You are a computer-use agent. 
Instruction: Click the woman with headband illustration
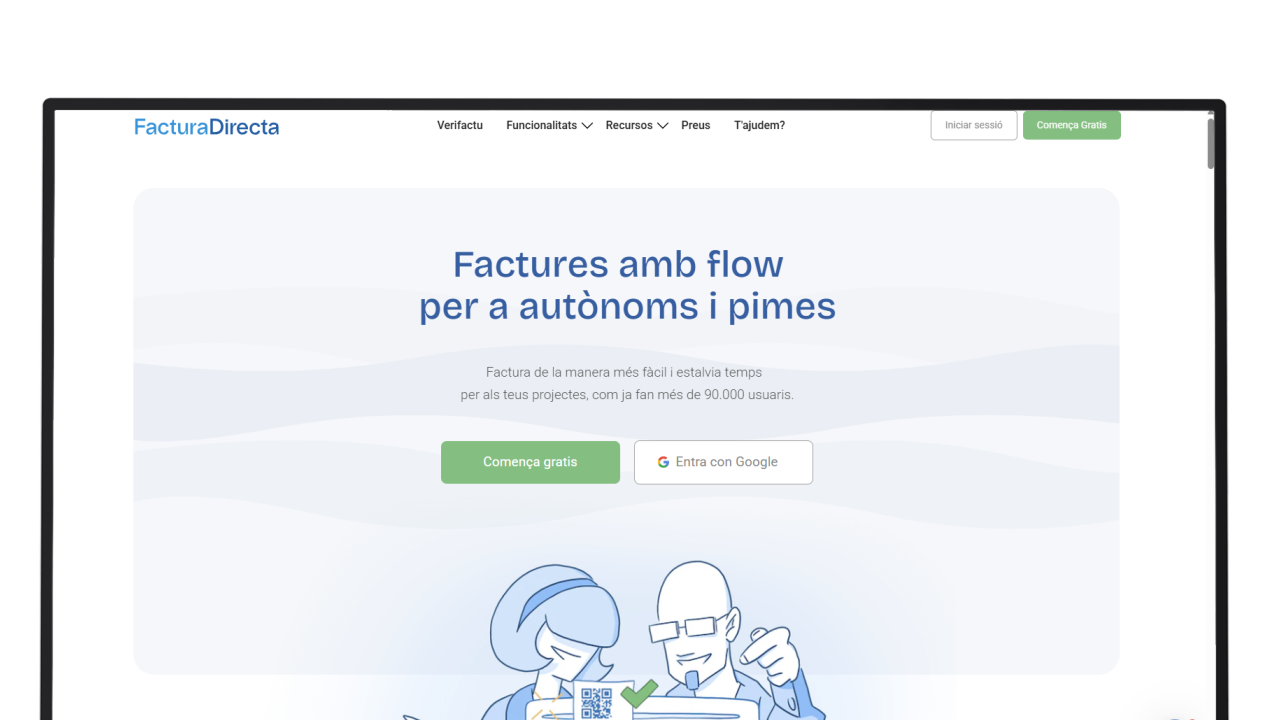point(555,640)
